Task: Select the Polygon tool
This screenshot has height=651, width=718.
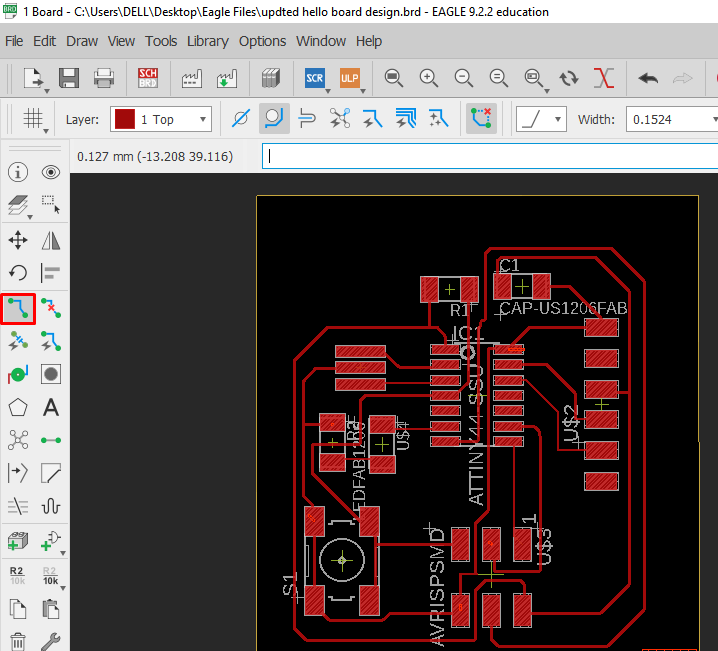Action: point(18,407)
